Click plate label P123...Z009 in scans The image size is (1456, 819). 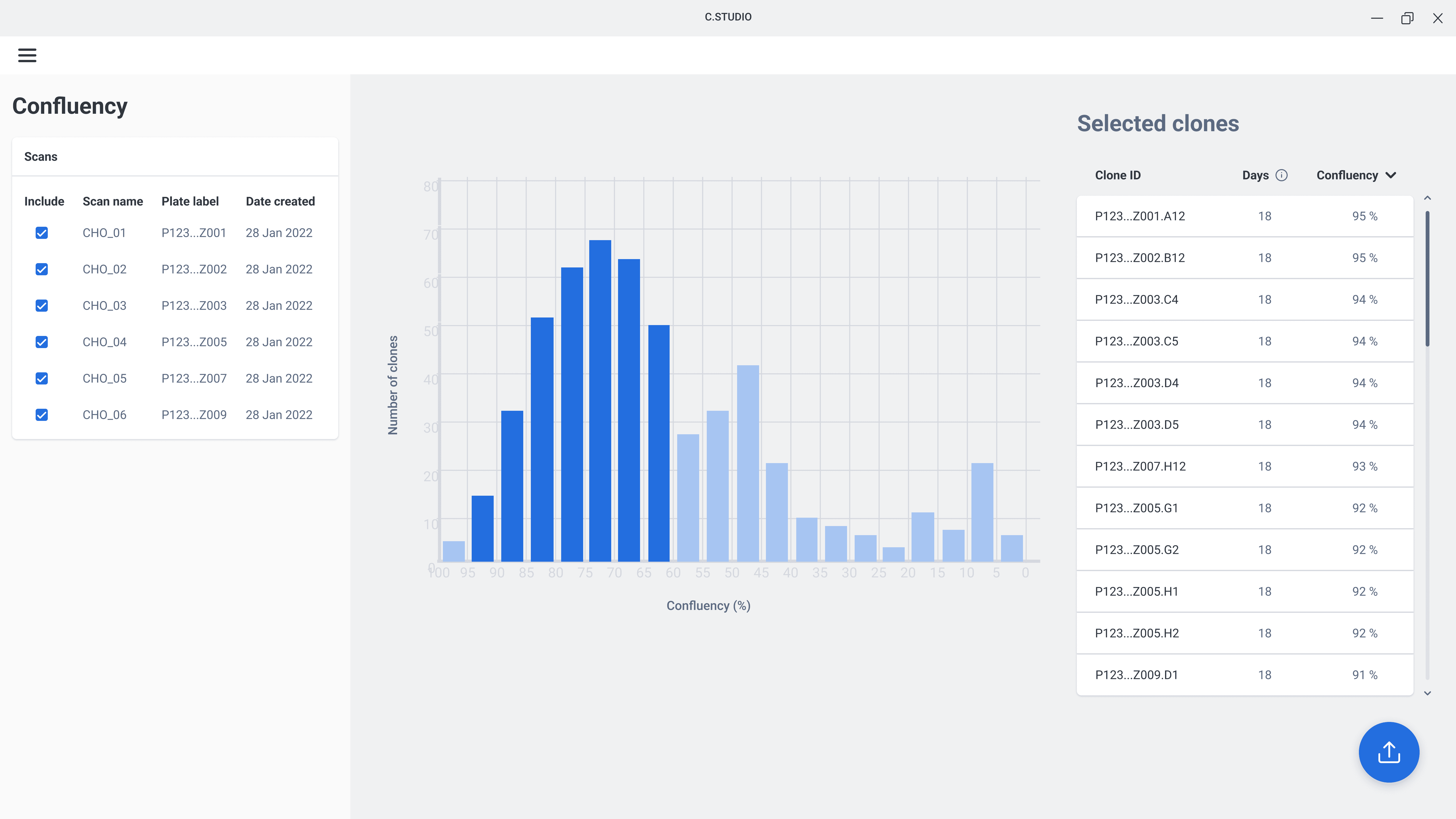(x=194, y=415)
